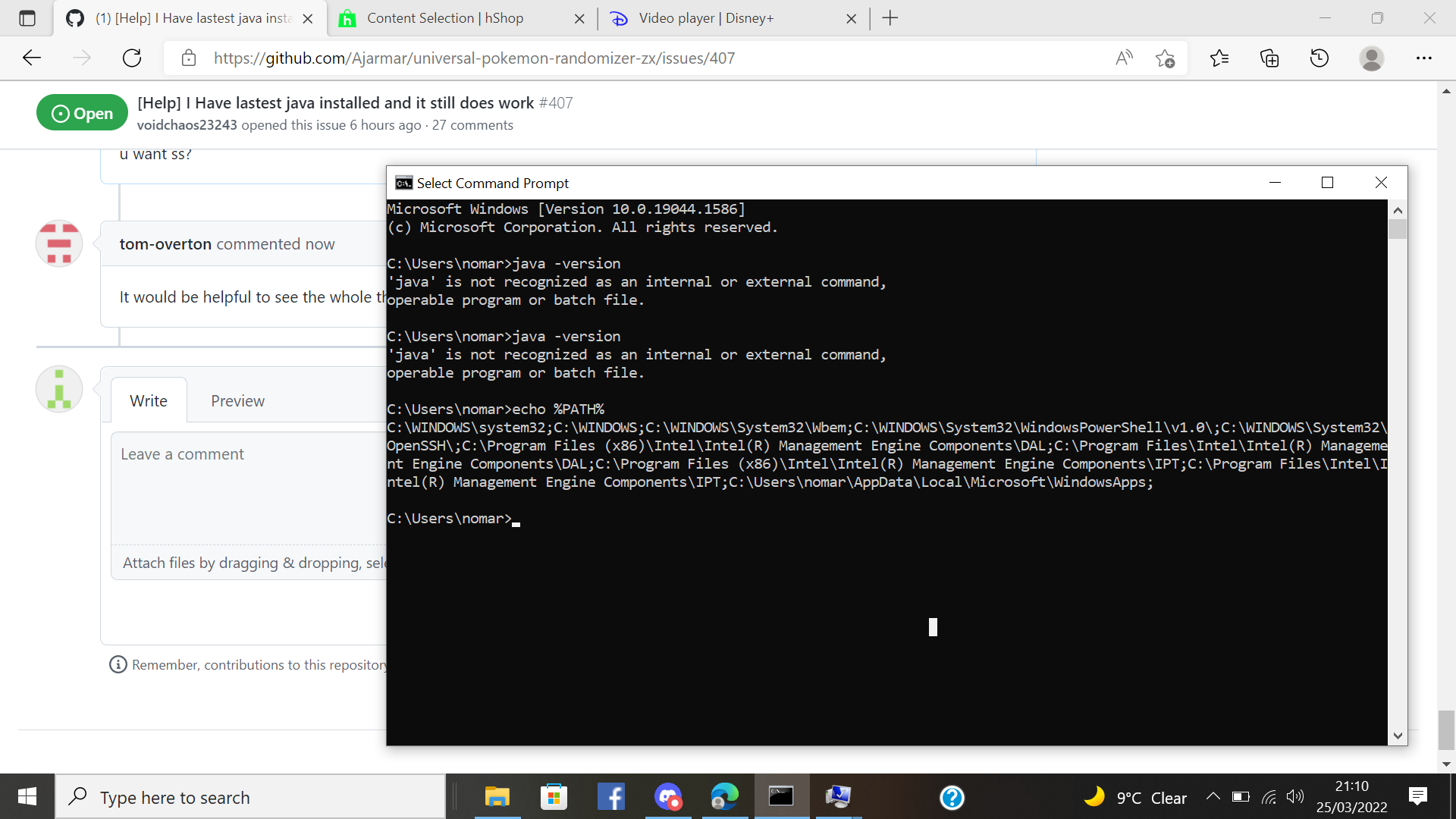Switch to the Preview comment tab
The width and height of the screenshot is (1456, 819).
pos(237,400)
